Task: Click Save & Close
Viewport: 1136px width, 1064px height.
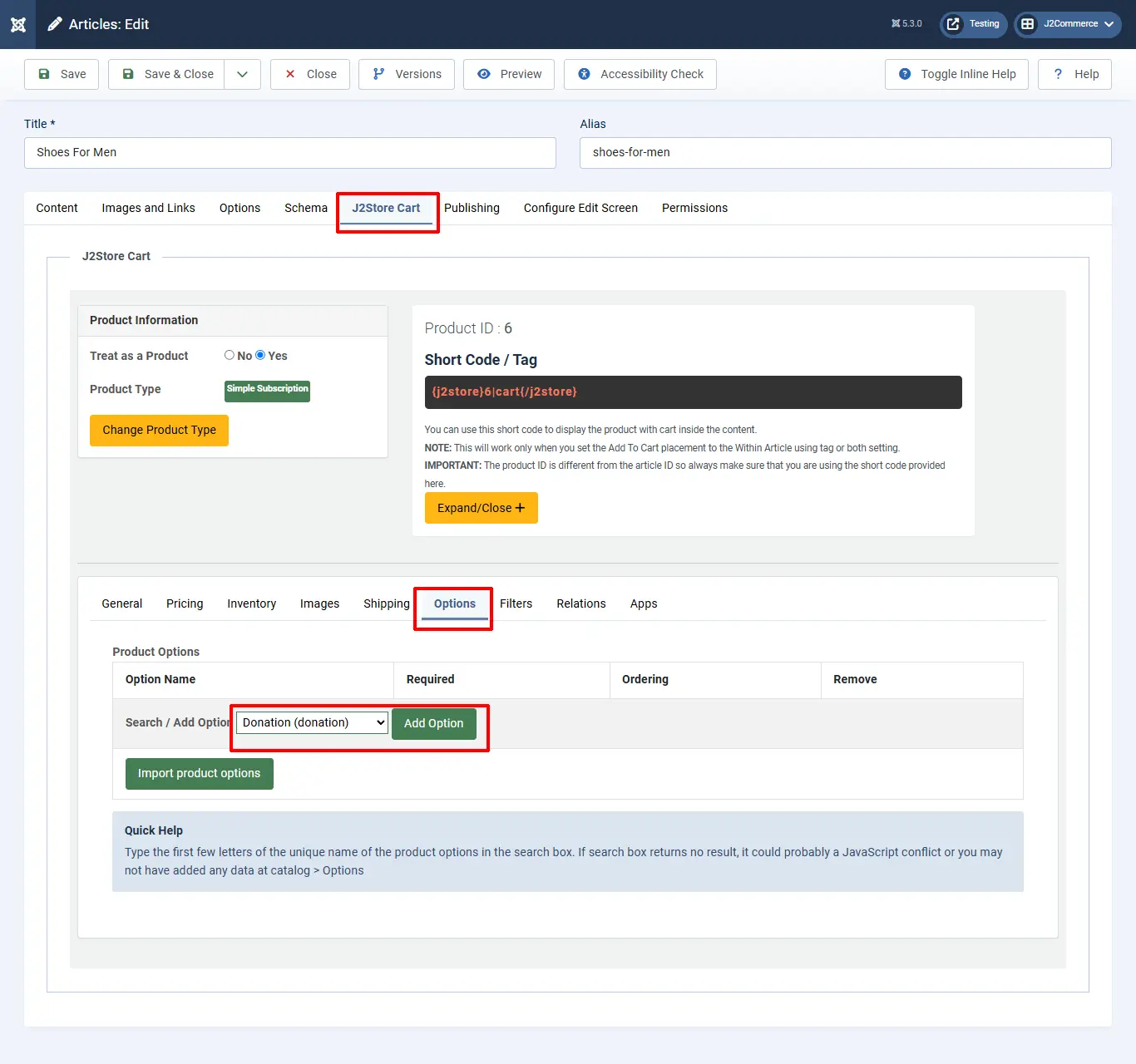Action: pyautogui.click(x=166, y=74)
